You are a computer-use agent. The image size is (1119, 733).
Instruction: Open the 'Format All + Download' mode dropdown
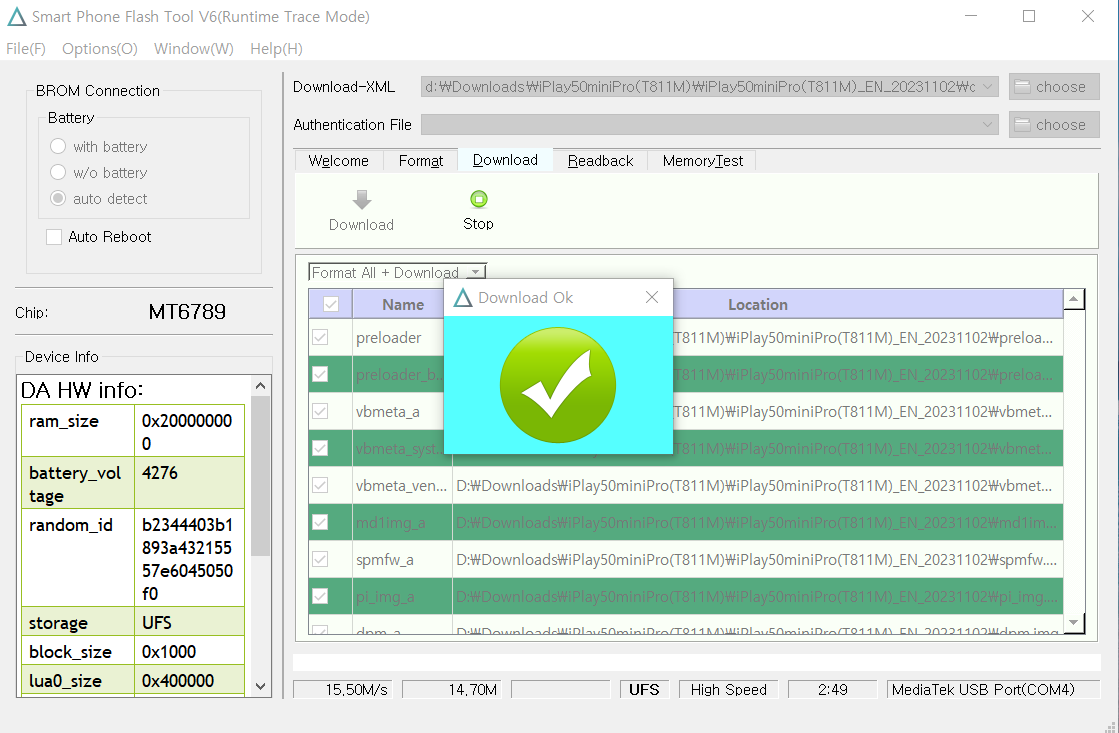coord(475,273)
